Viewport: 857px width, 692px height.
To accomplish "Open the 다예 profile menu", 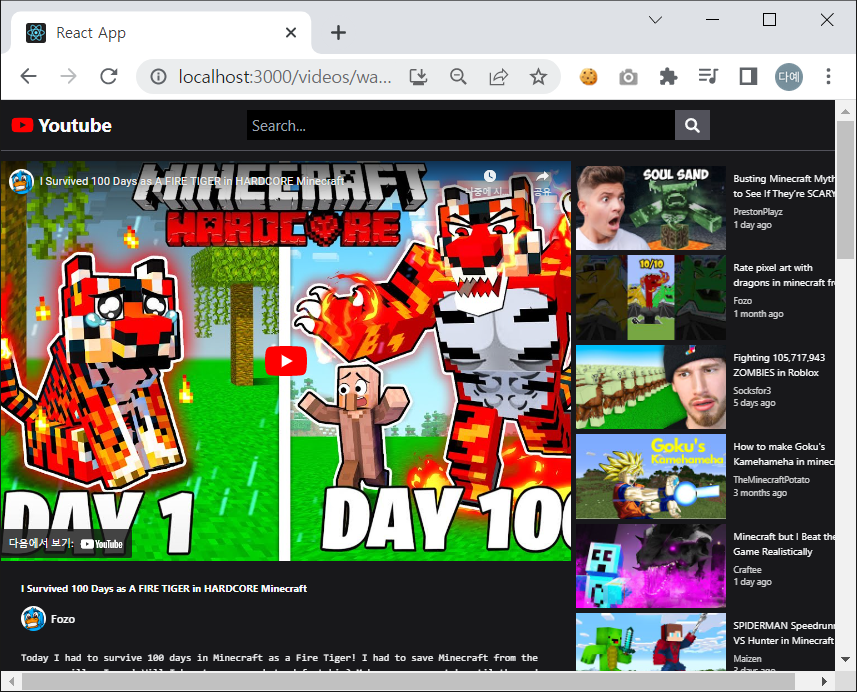I will (788, 76).
